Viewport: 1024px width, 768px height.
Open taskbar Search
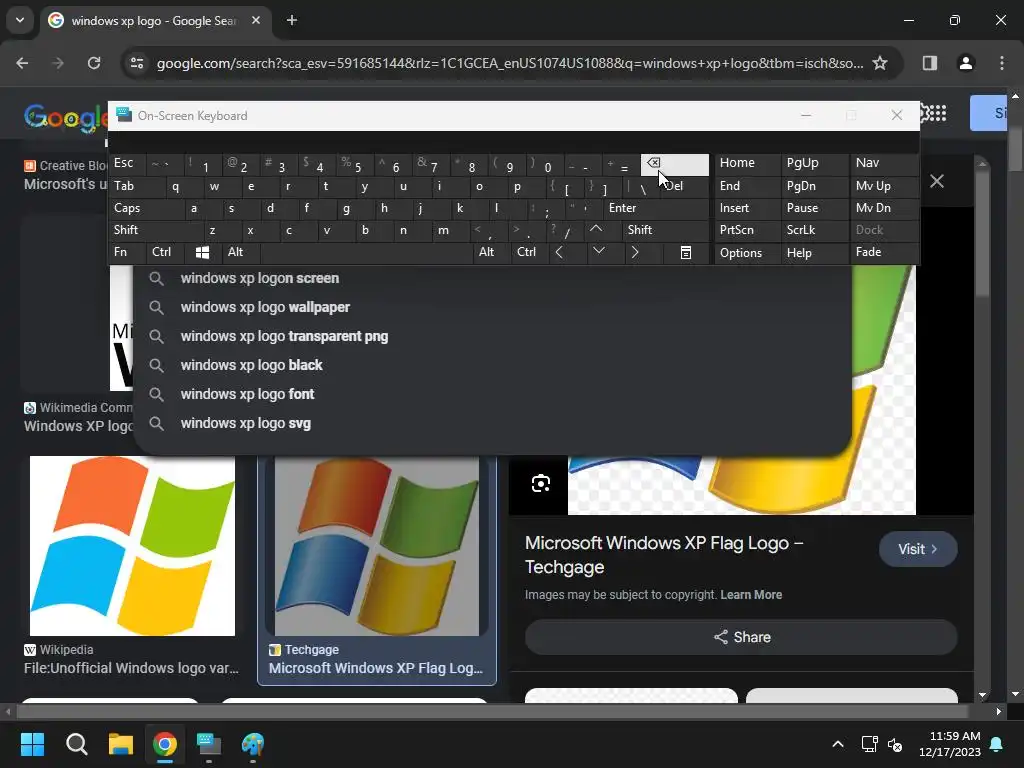[76, 744]
